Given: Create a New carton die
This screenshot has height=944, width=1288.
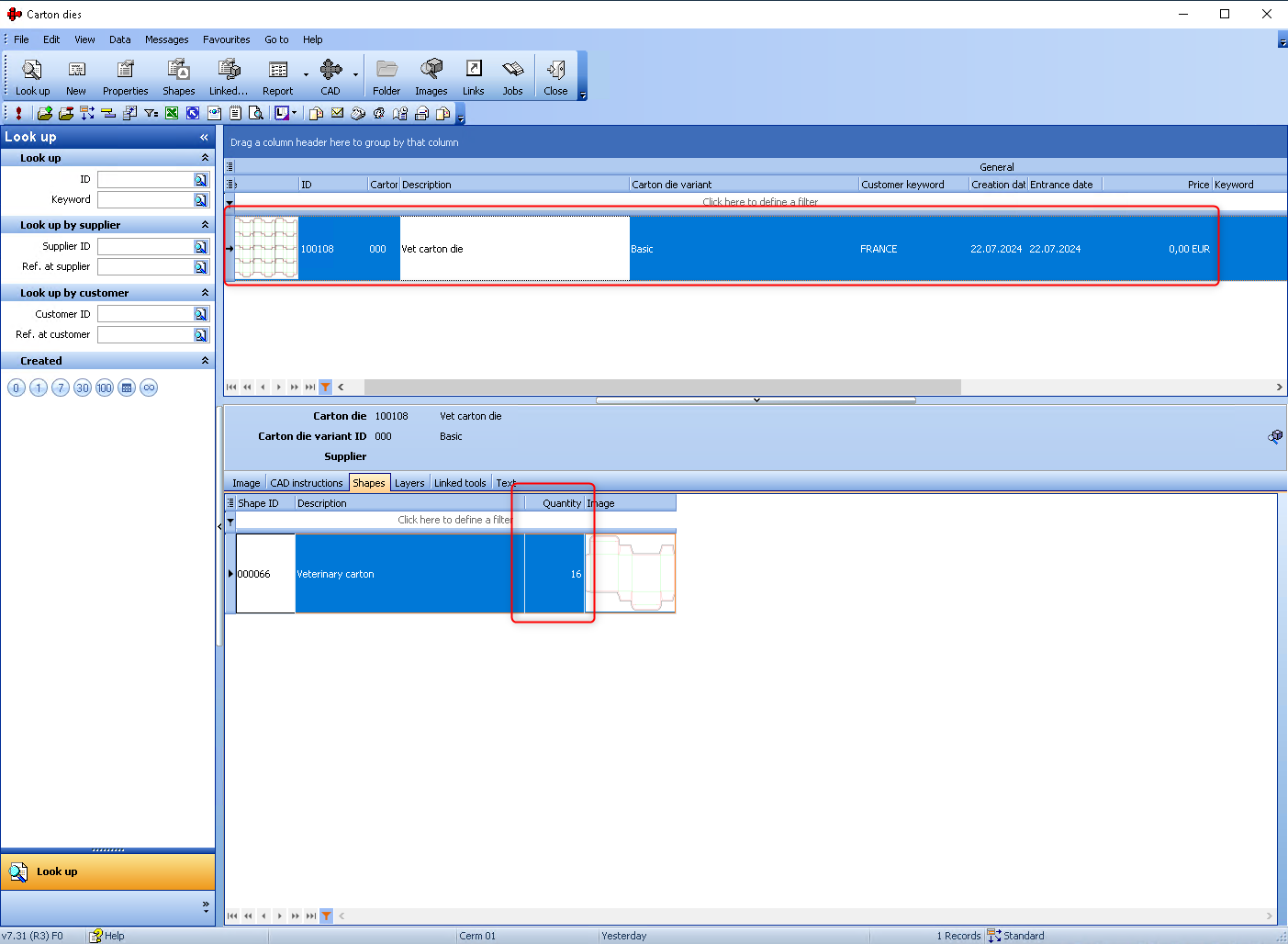Looking at the screenshot, I should pyautogui.click(x=76, y=77).
